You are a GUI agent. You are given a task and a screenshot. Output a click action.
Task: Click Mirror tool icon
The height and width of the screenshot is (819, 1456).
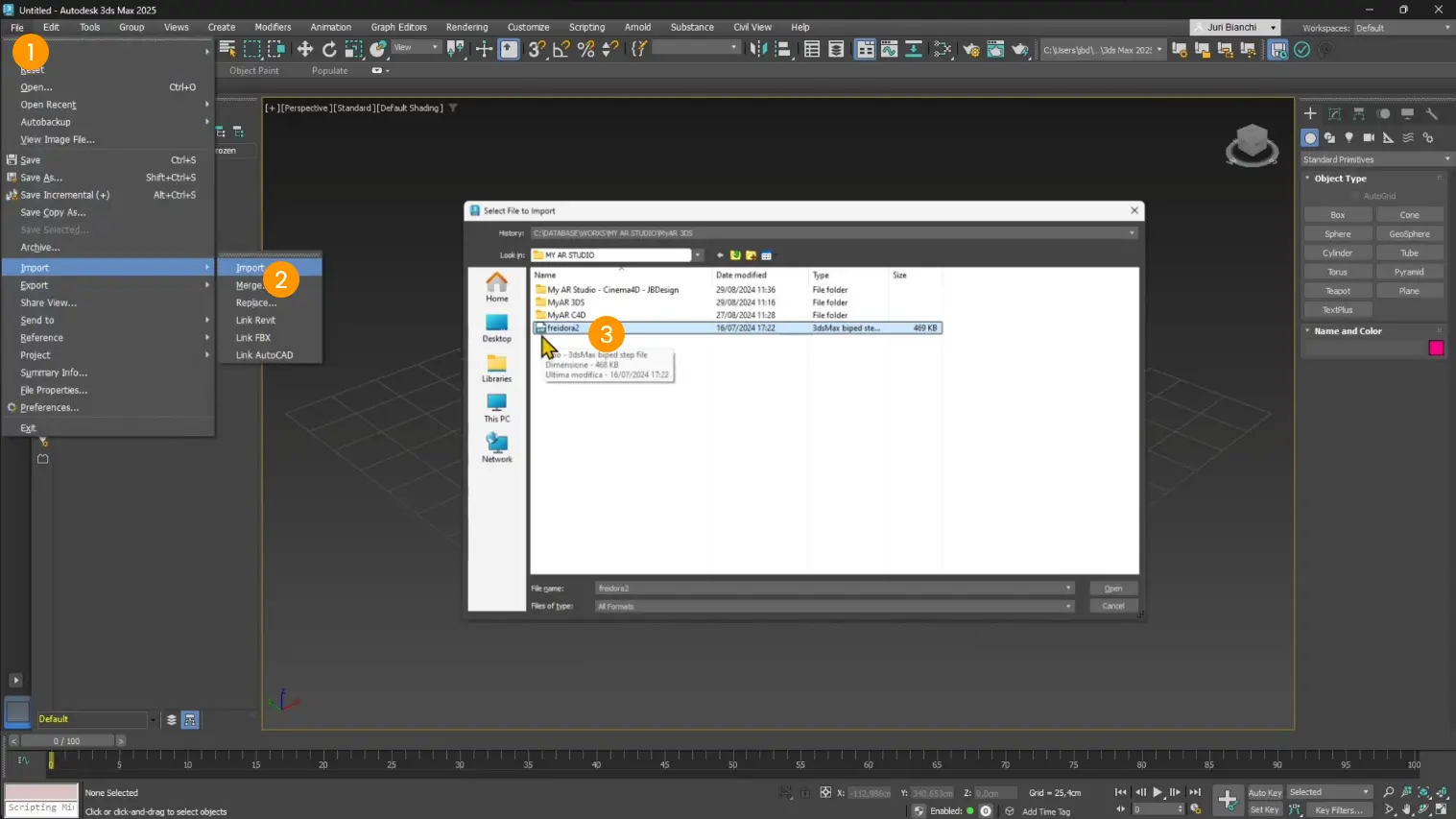758,49
